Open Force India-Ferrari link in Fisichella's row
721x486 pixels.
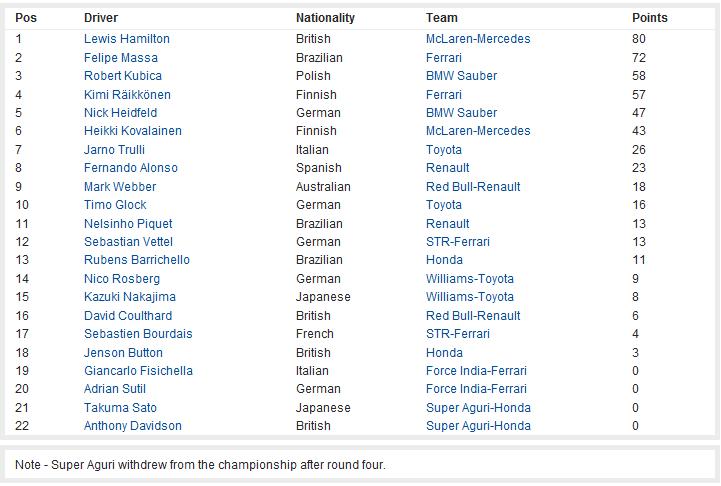[x=476, y=371]
